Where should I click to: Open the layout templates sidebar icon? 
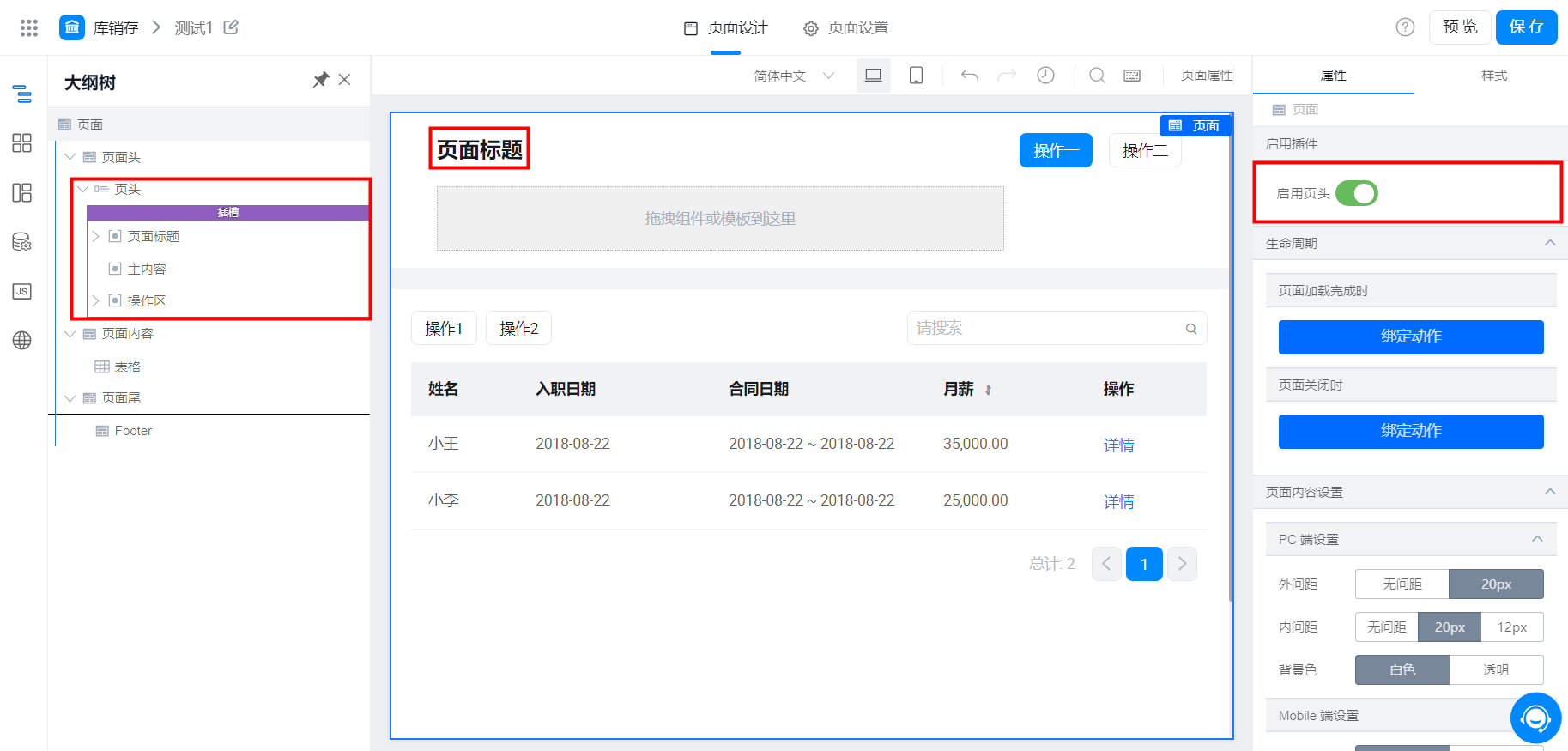[x=22, y=192]
